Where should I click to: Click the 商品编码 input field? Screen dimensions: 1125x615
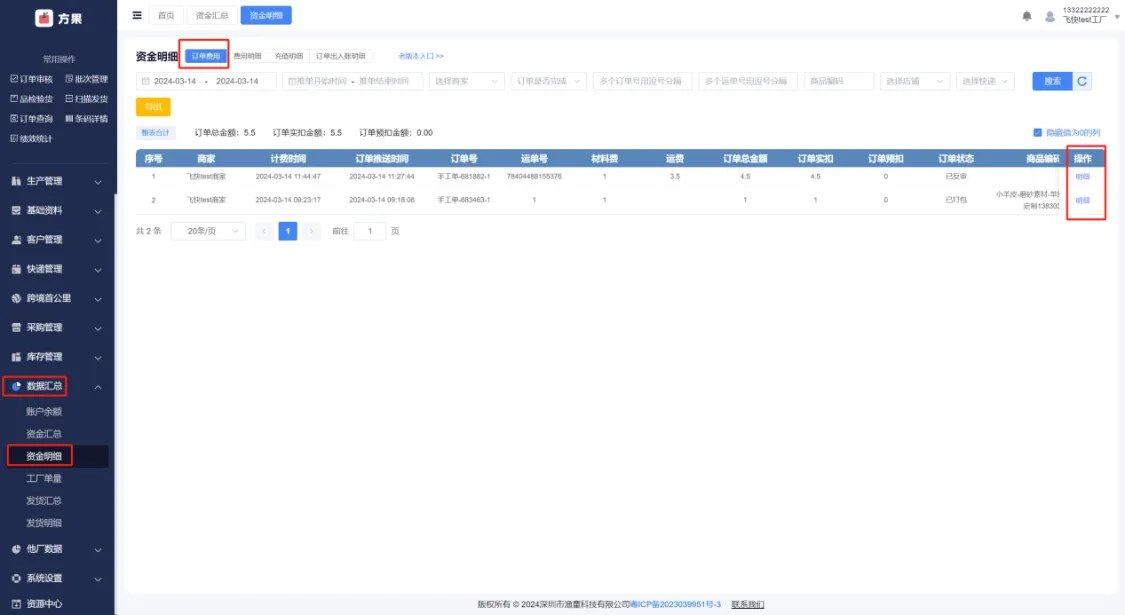[x=839, y=81]
